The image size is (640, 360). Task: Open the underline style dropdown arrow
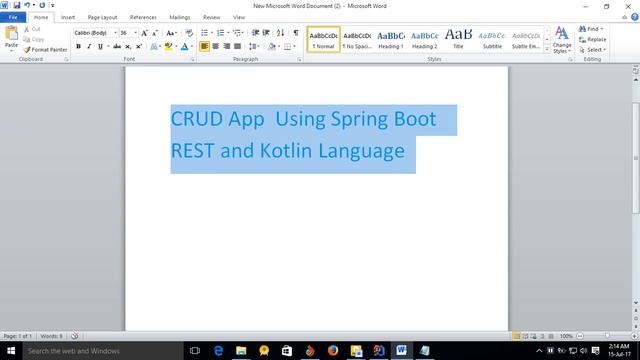click(108, 47)
